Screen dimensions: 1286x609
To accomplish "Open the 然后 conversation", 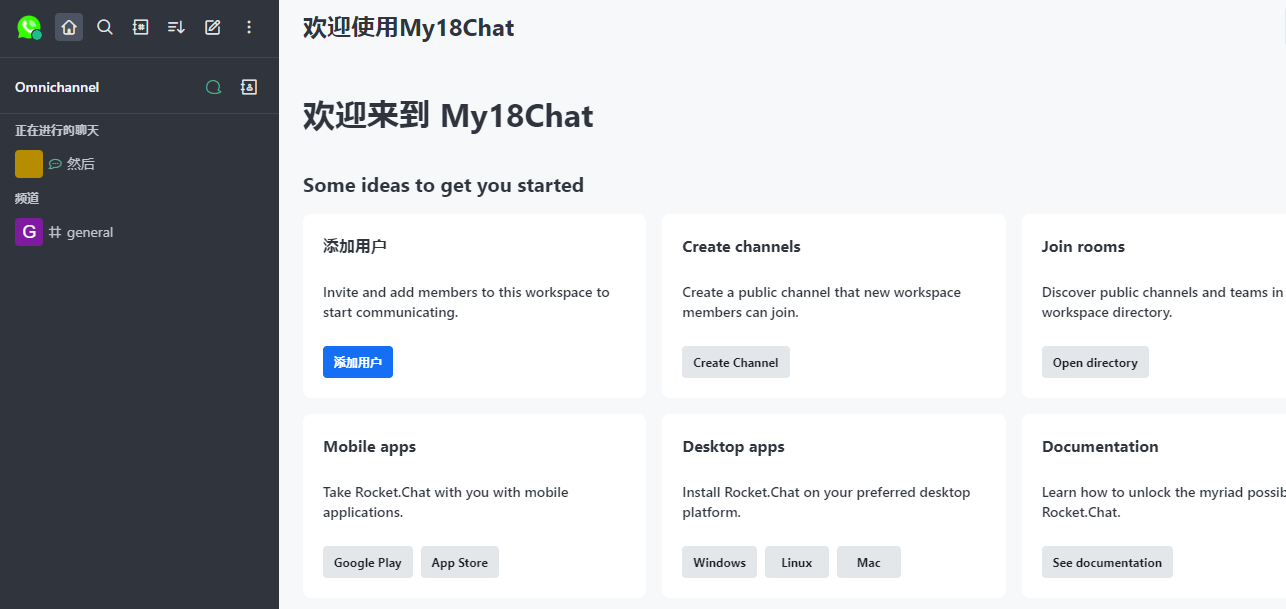I will point(139,164).
